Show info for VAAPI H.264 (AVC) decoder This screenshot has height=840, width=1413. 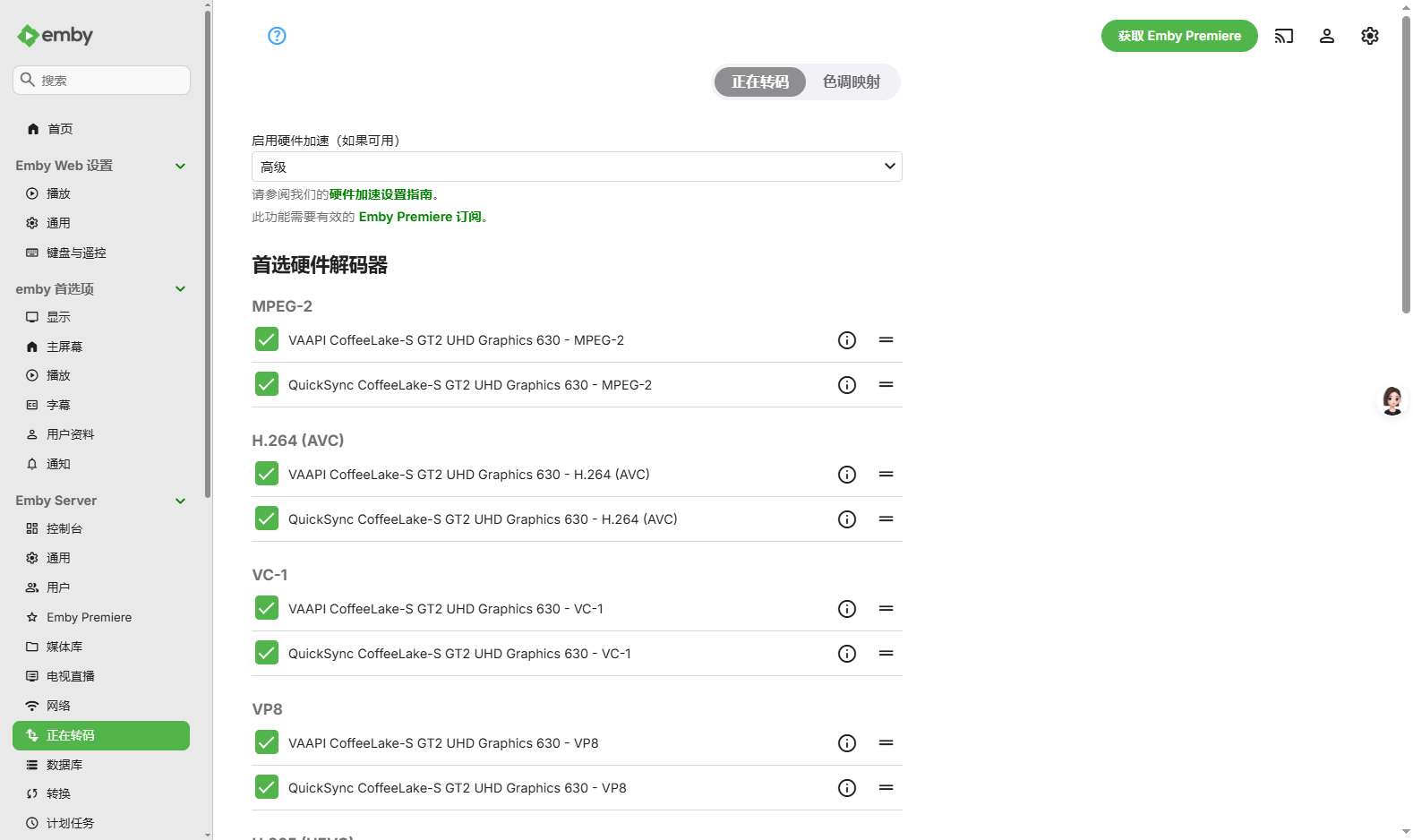[847, 475]
